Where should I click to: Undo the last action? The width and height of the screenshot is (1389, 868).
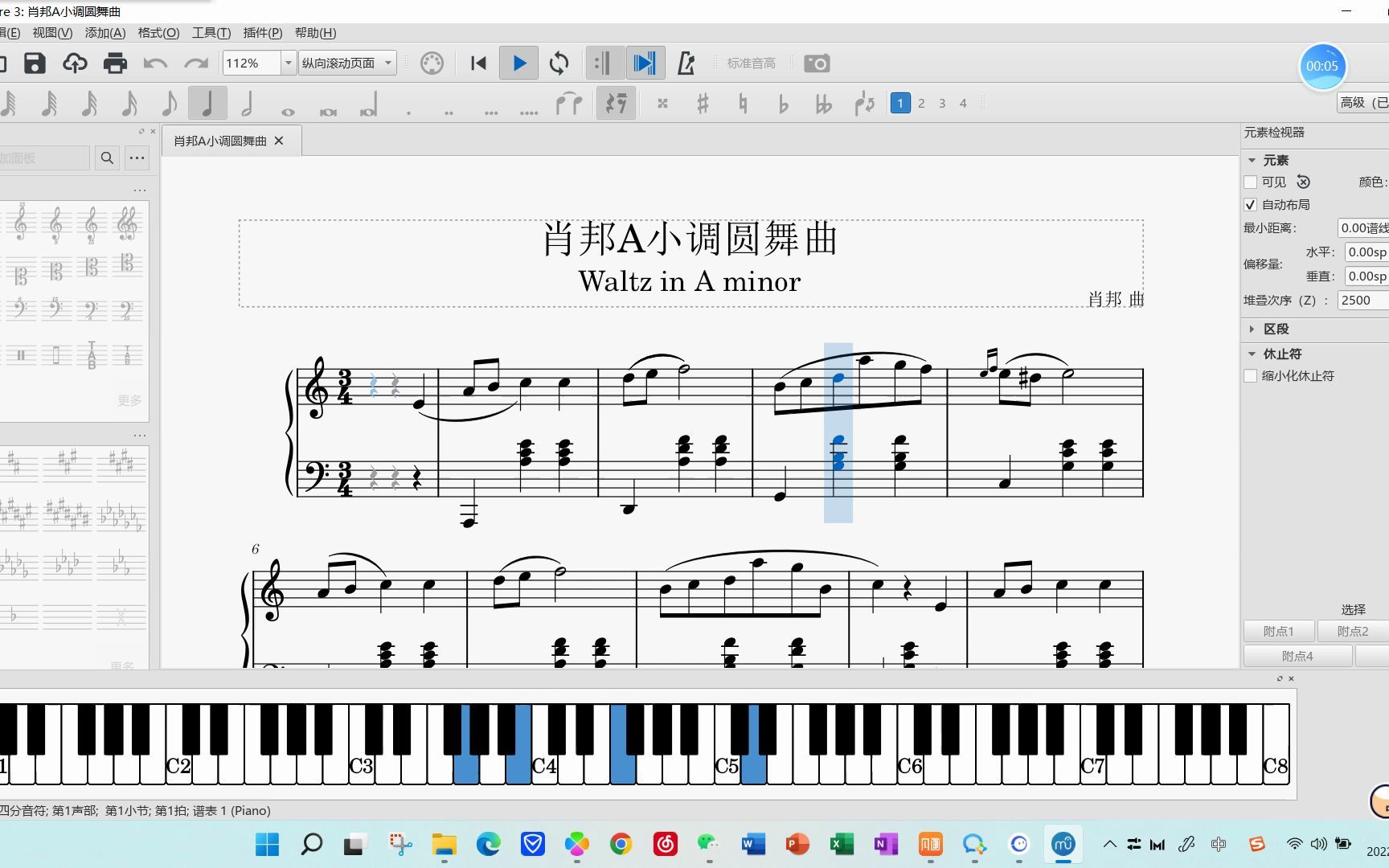[155, 63]
